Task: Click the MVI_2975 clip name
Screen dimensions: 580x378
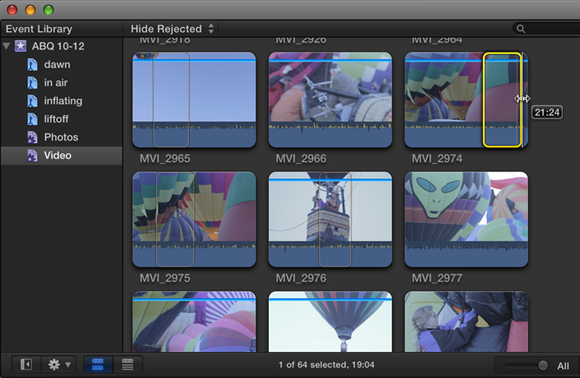Action: point(165,278)
